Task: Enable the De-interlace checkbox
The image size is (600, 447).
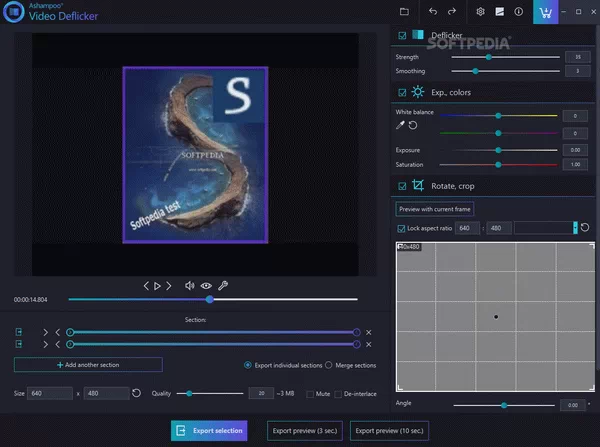Action: point(338,394)
